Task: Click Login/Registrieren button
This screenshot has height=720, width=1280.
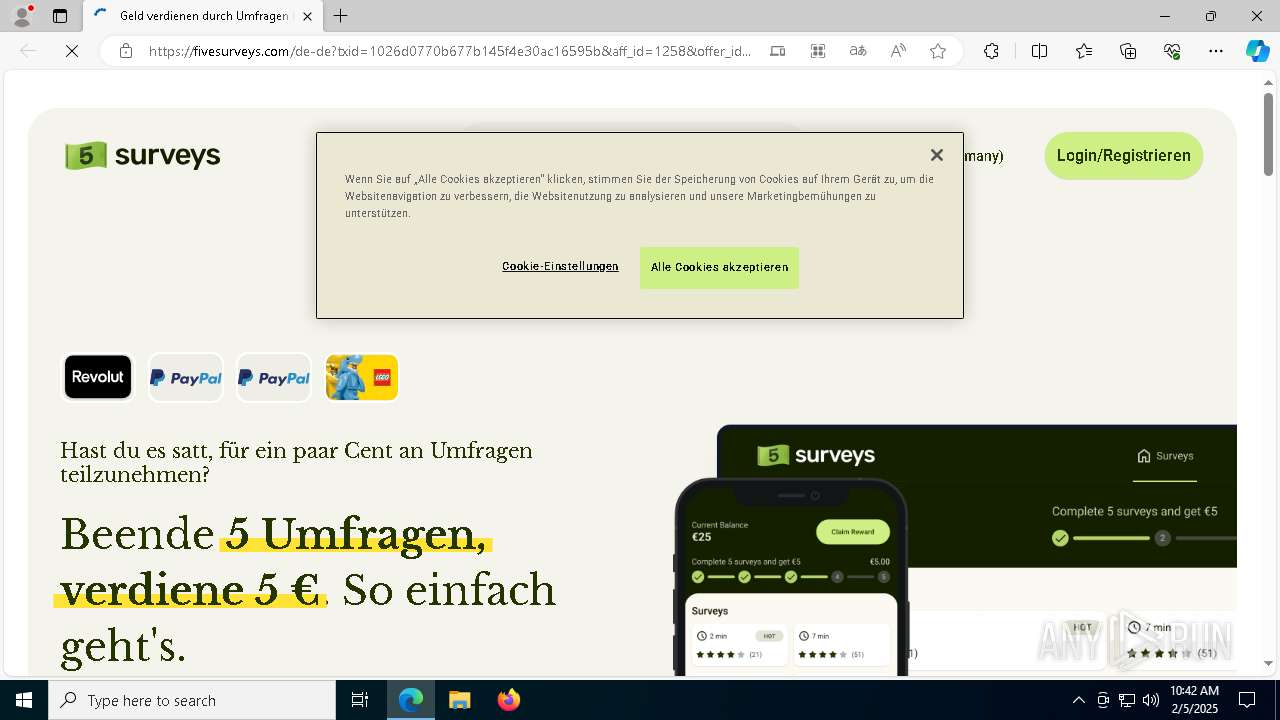Action: [1124, 156]
